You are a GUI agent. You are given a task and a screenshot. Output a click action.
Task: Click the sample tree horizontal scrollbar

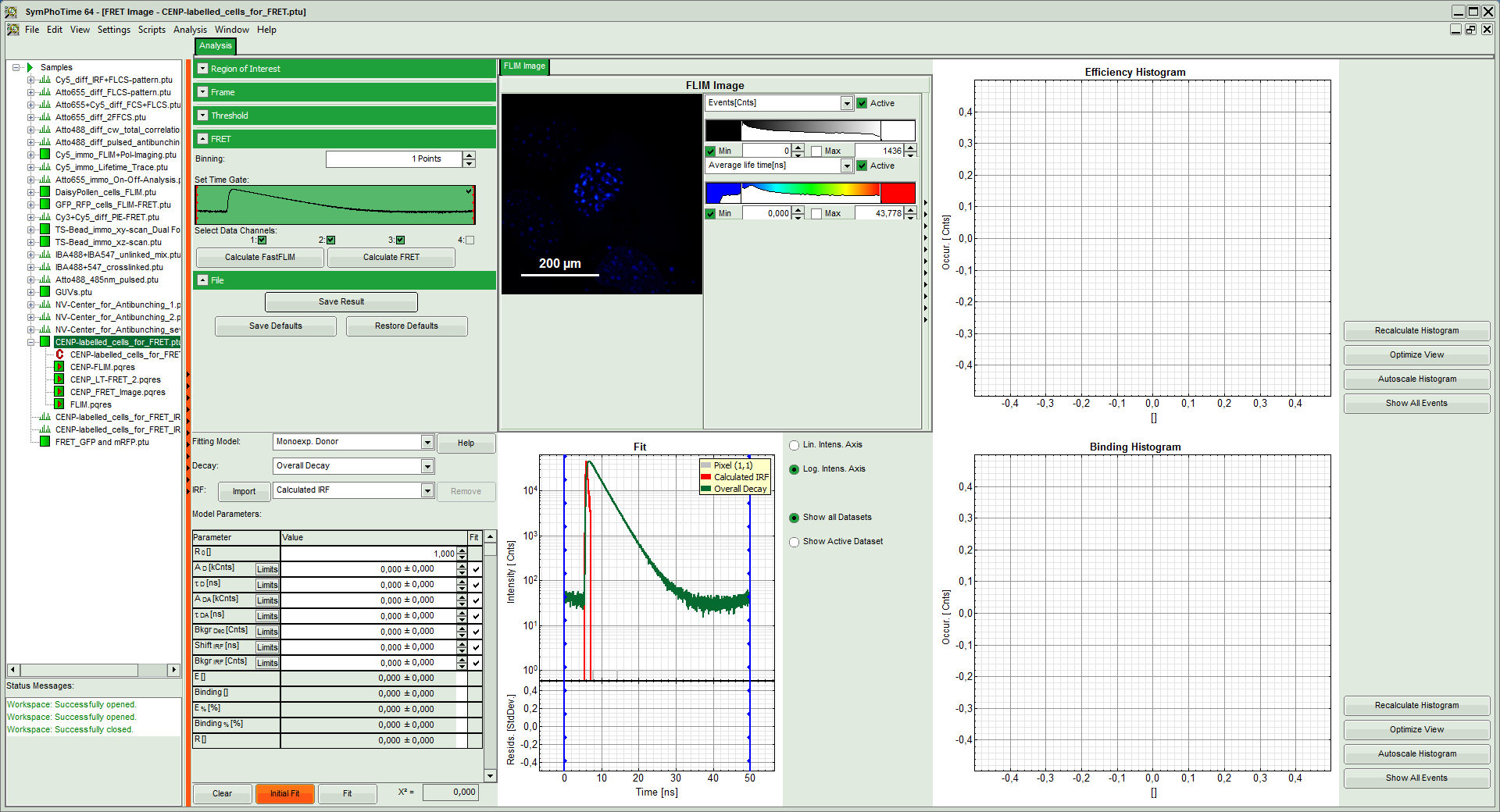pyautogui.click(x=94, y=670)
